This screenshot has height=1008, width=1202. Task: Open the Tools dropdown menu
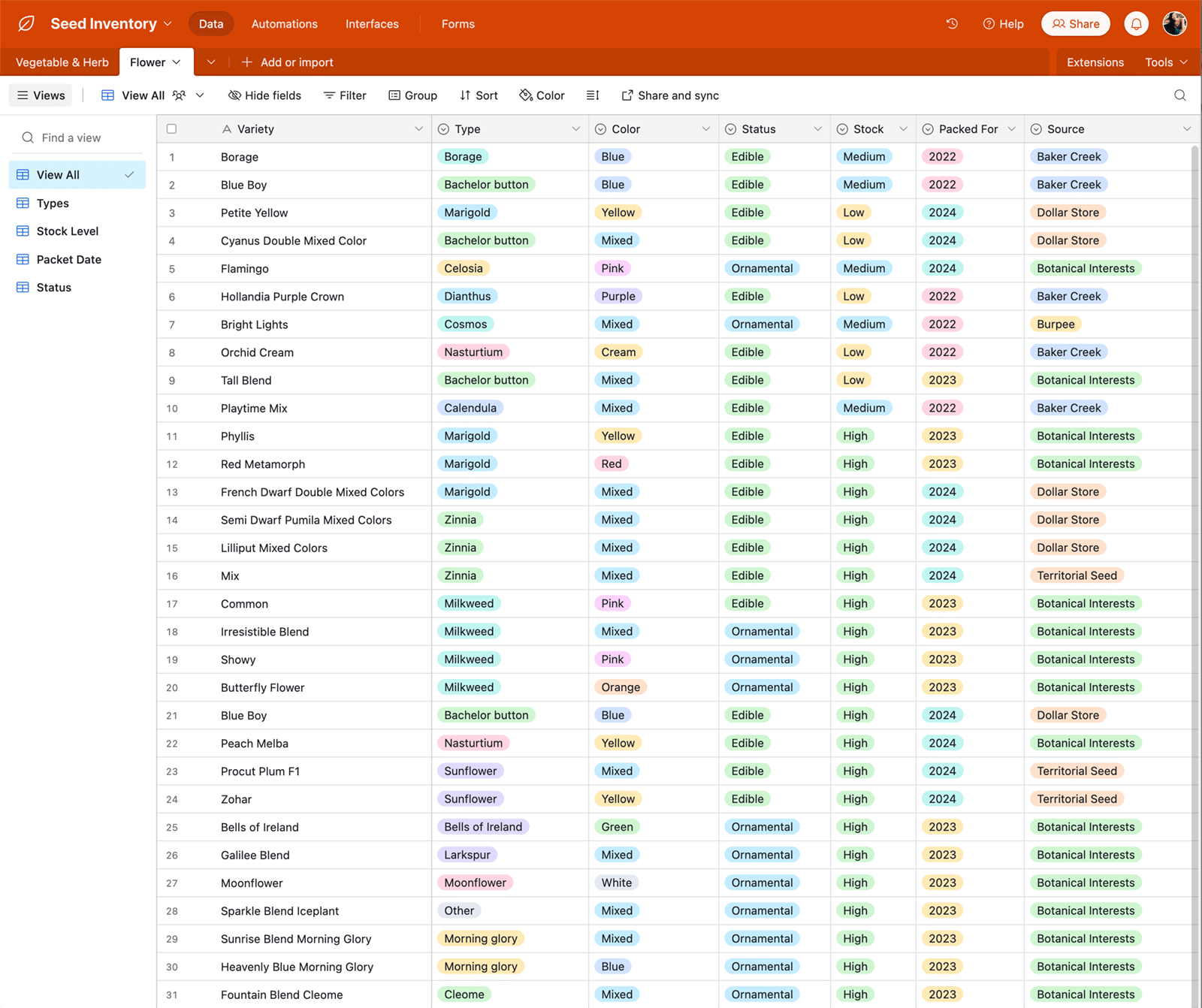coord(1165,62)
